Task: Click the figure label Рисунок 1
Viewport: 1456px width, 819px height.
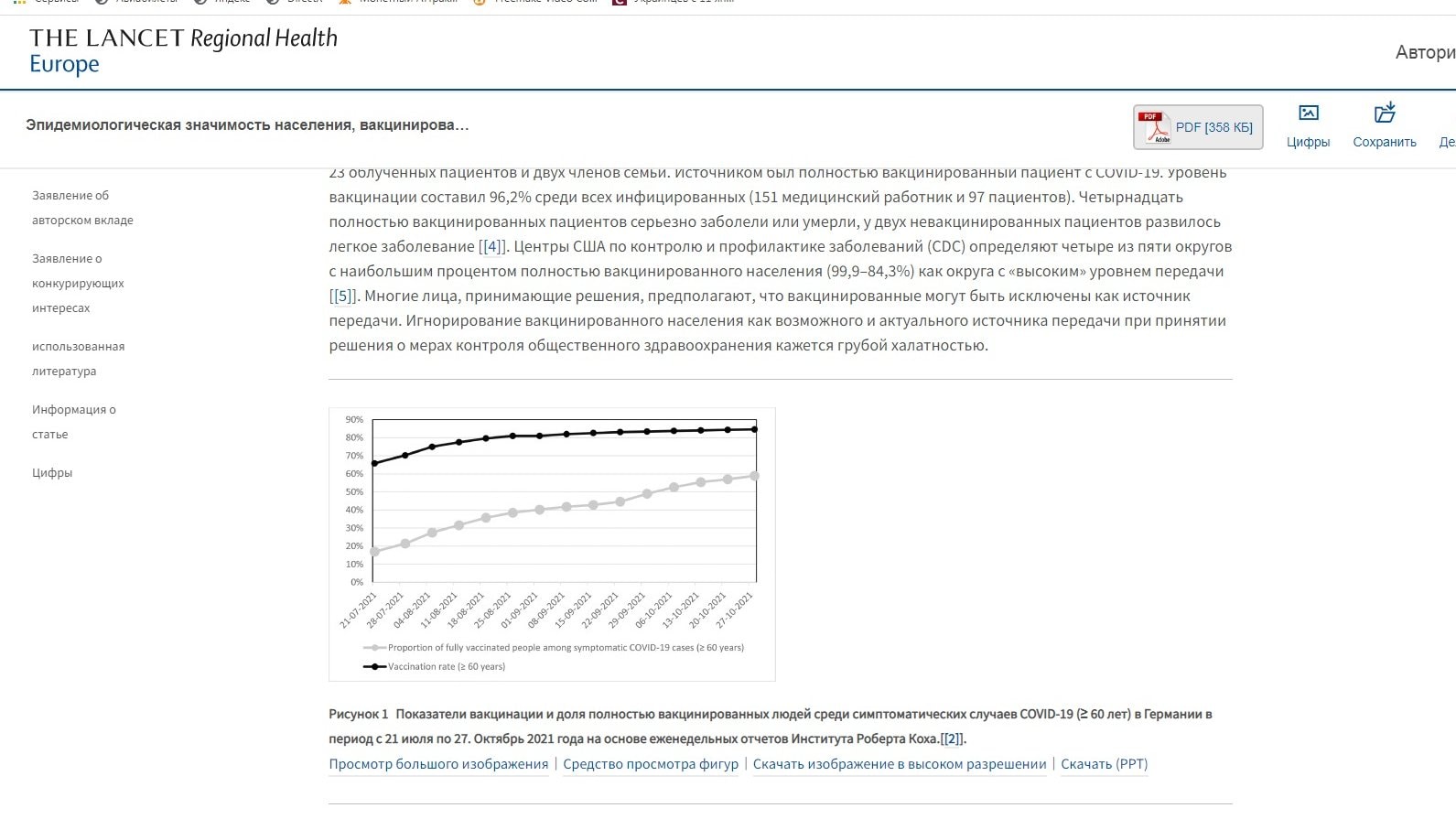Action: [358, 714]
